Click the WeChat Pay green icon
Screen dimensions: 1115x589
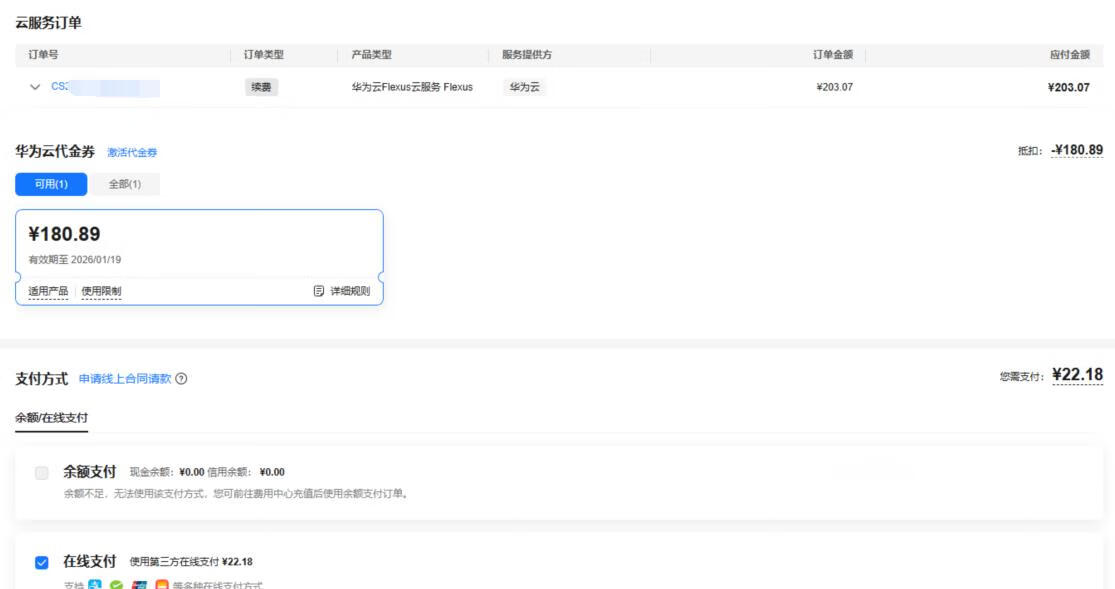(x=117, y=584)
